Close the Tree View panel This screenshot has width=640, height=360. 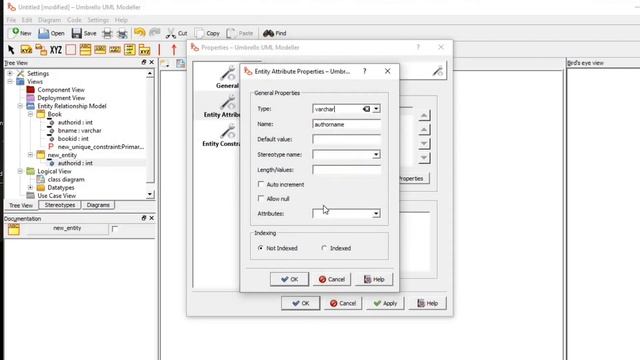click(151, 62)
